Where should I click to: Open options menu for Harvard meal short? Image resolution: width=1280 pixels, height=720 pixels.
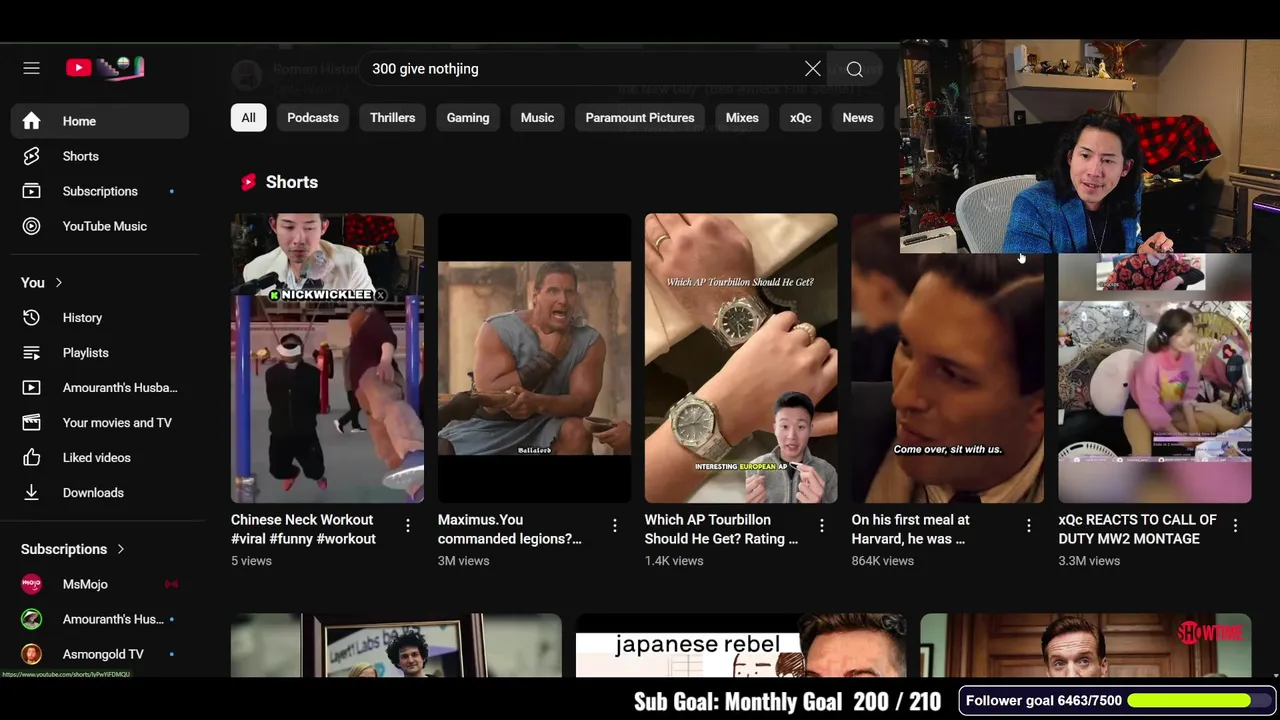[x=1029, y=525]
